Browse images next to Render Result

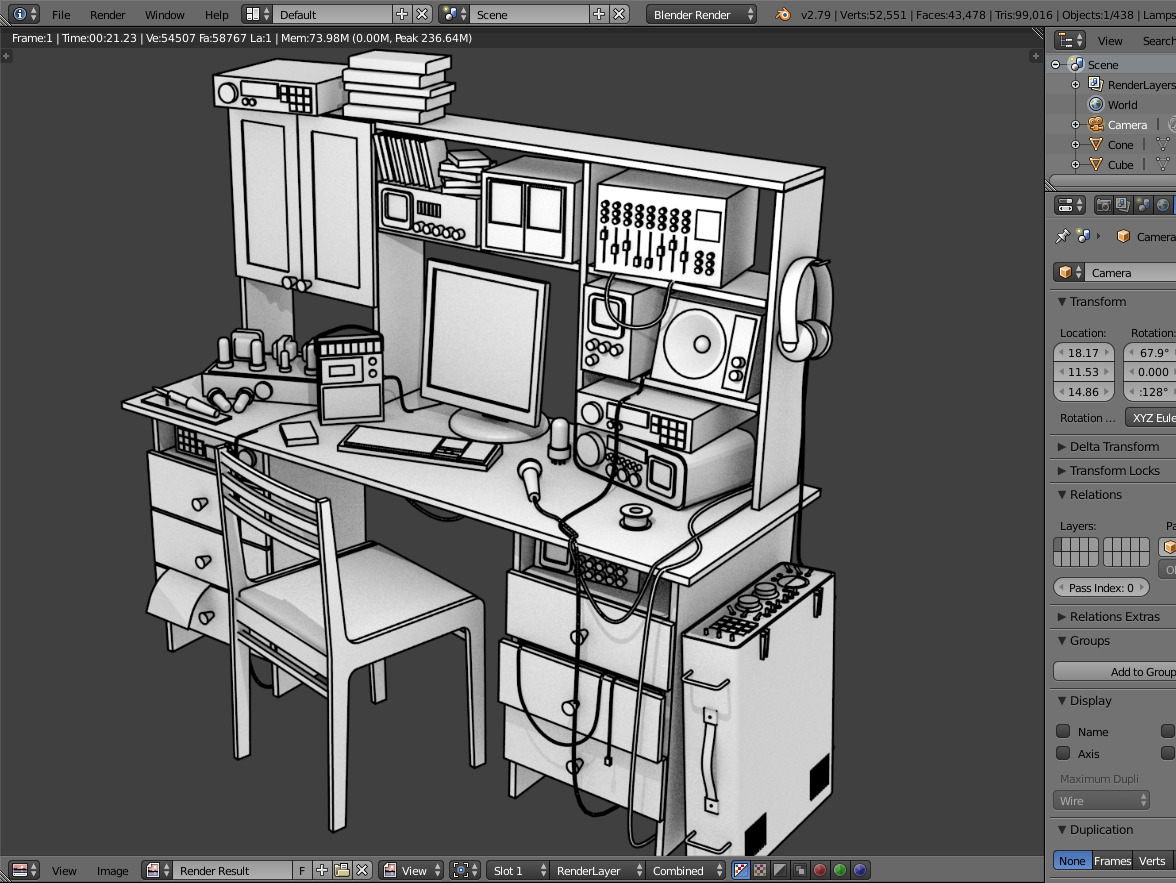tap(157, 870)
